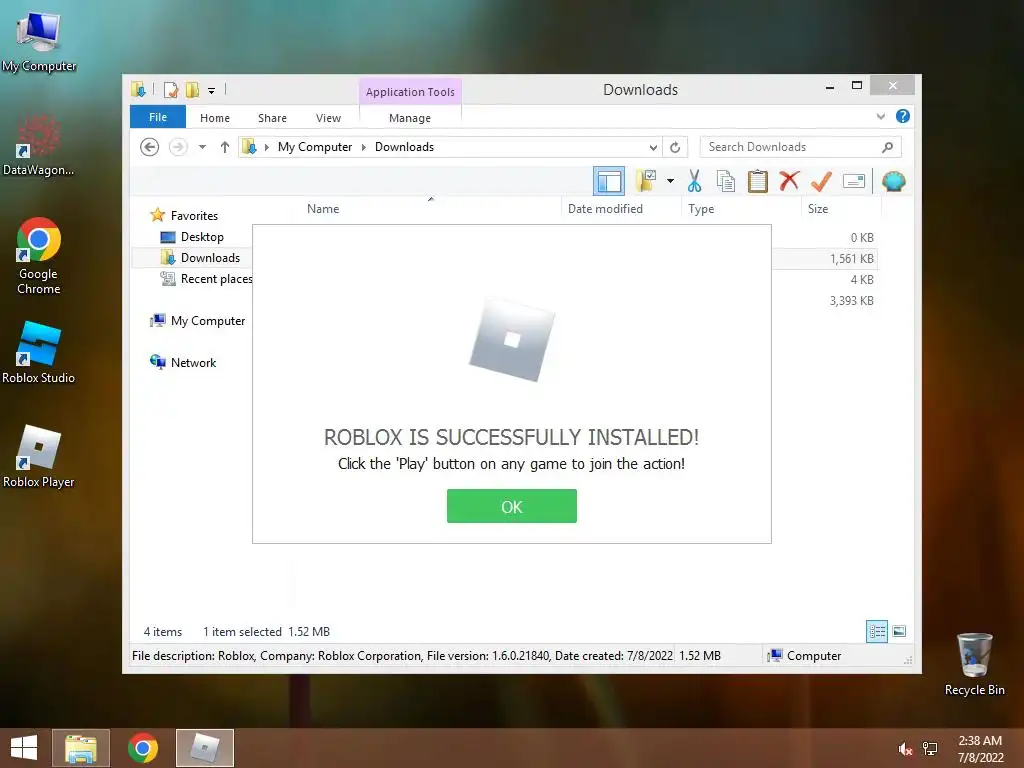Screen dimensions: 1024x768
Task: Select Downloads in the navigation pane
Action: 210,258
